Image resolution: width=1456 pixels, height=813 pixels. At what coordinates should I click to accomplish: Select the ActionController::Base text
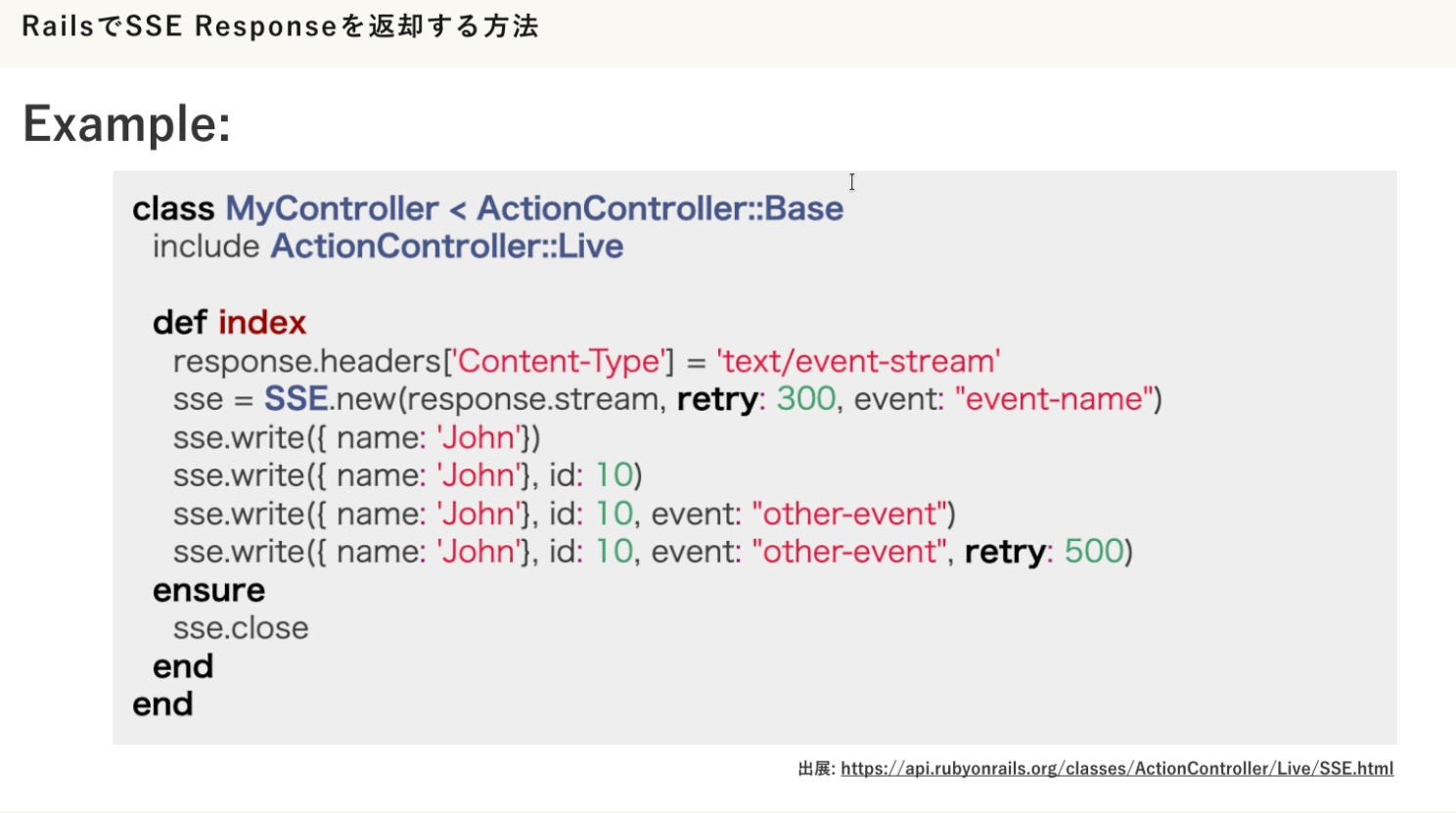[x=660, y=208]
